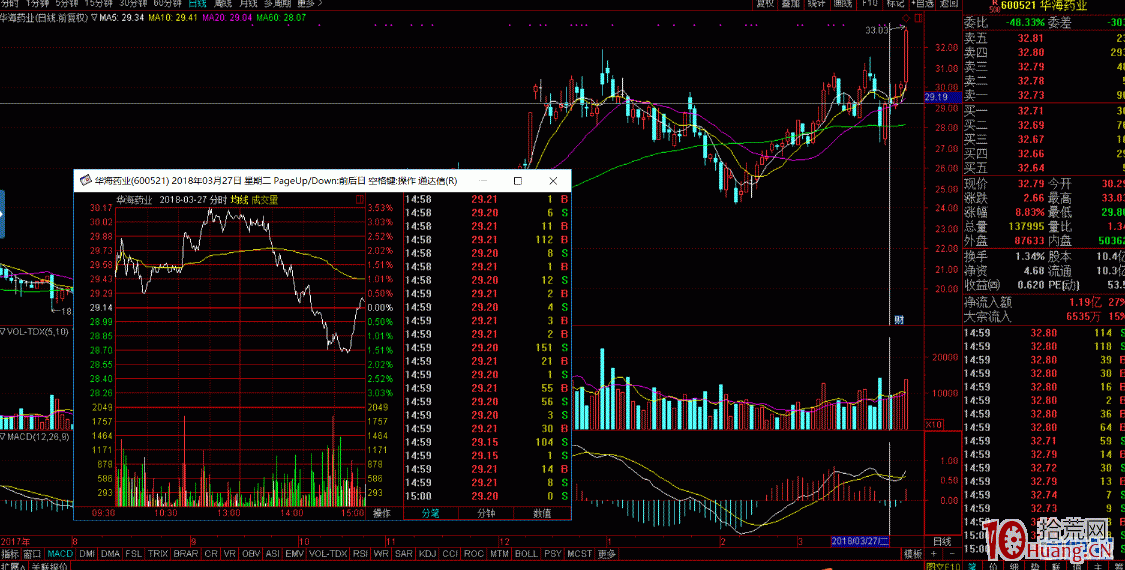Screen dimensions: 1125x570
Task: Switch chart to the 5分钟 period
Action: pos(67,3)
